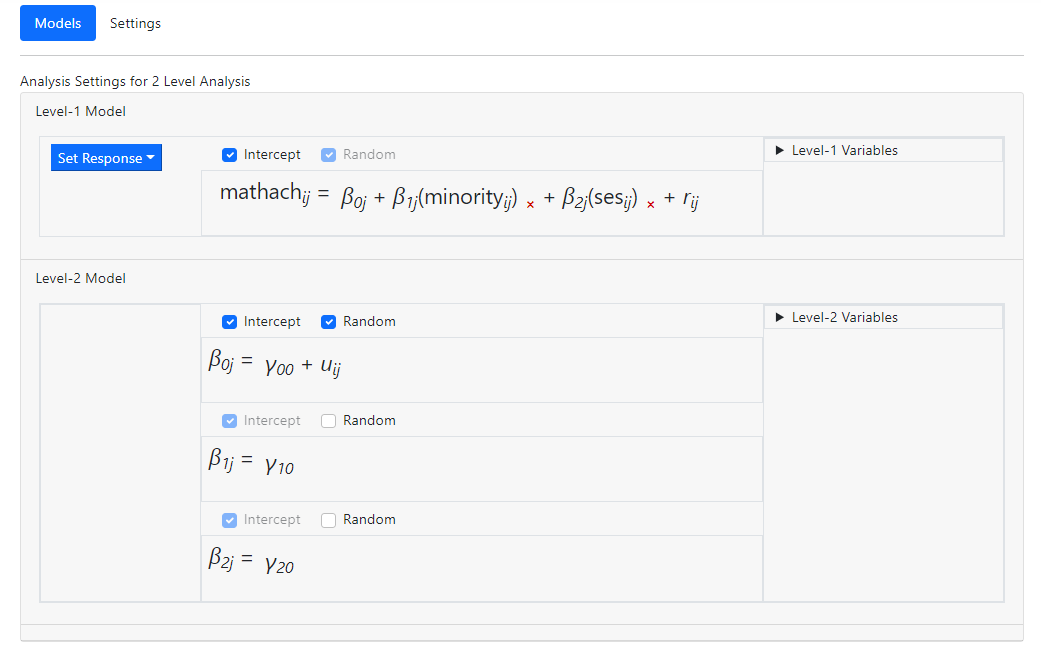Uncheck Intercept for the β0j equation
This screenshot has width=1041, height=656.
[229, 322]
